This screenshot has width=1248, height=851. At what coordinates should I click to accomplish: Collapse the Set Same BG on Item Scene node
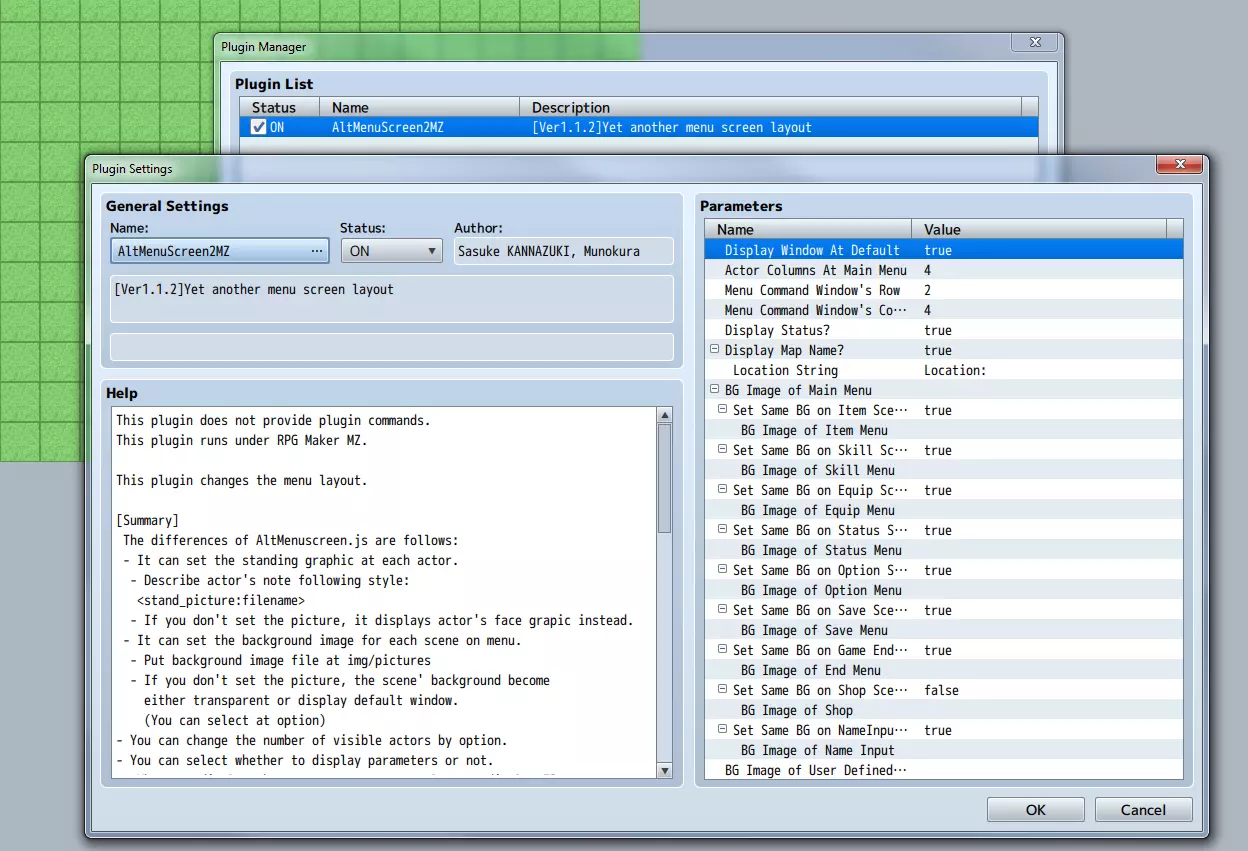pos(723,410)
